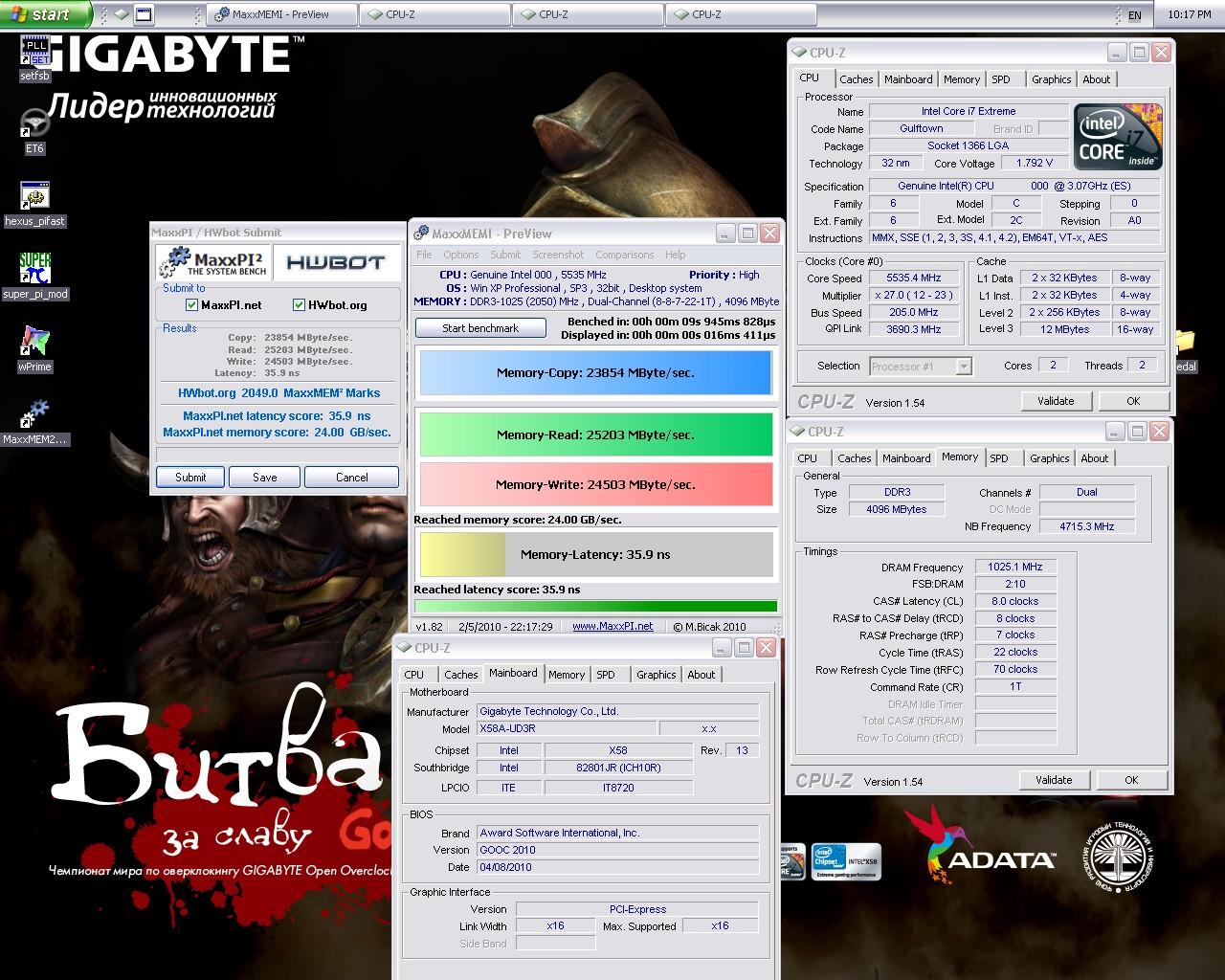Click the 10:17 PM system clock
The height and width of the screenshot is (980, 1225).
click(x=1190, y=14)
